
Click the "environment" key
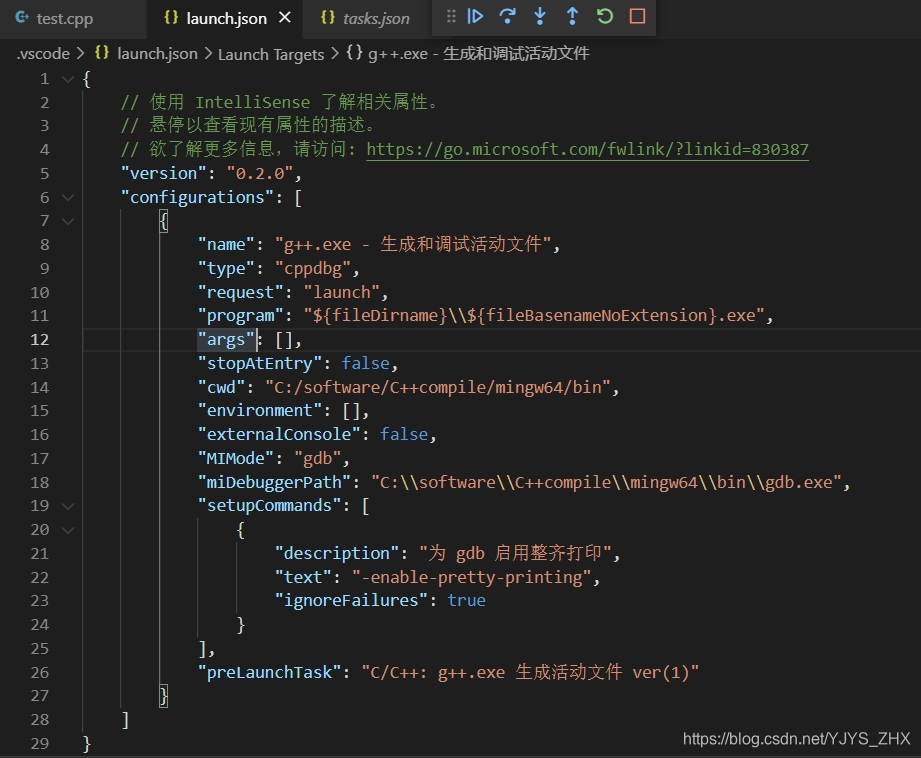coord(260,410)
